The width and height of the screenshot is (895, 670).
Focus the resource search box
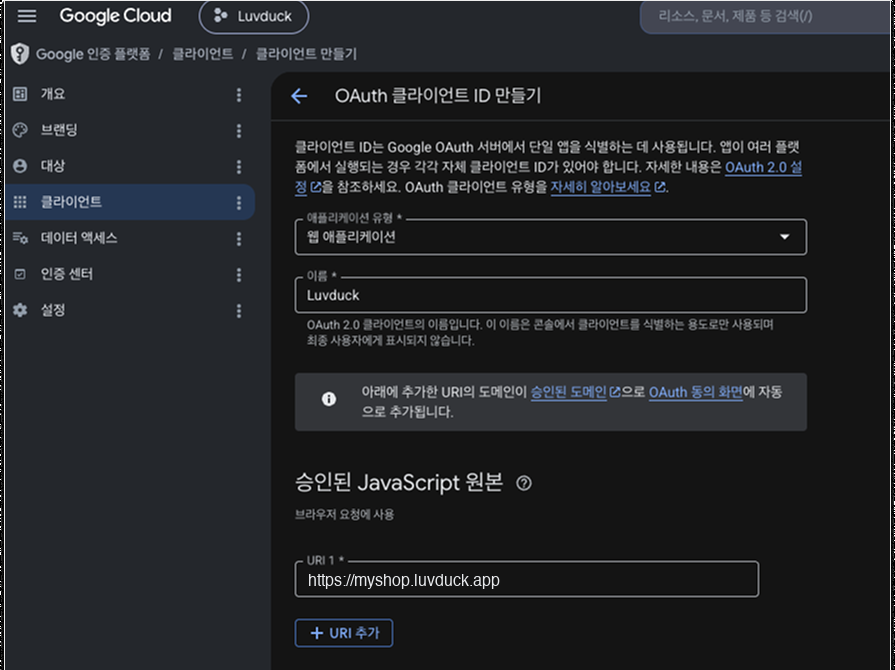pyautogui.click(x=765, y=16)
